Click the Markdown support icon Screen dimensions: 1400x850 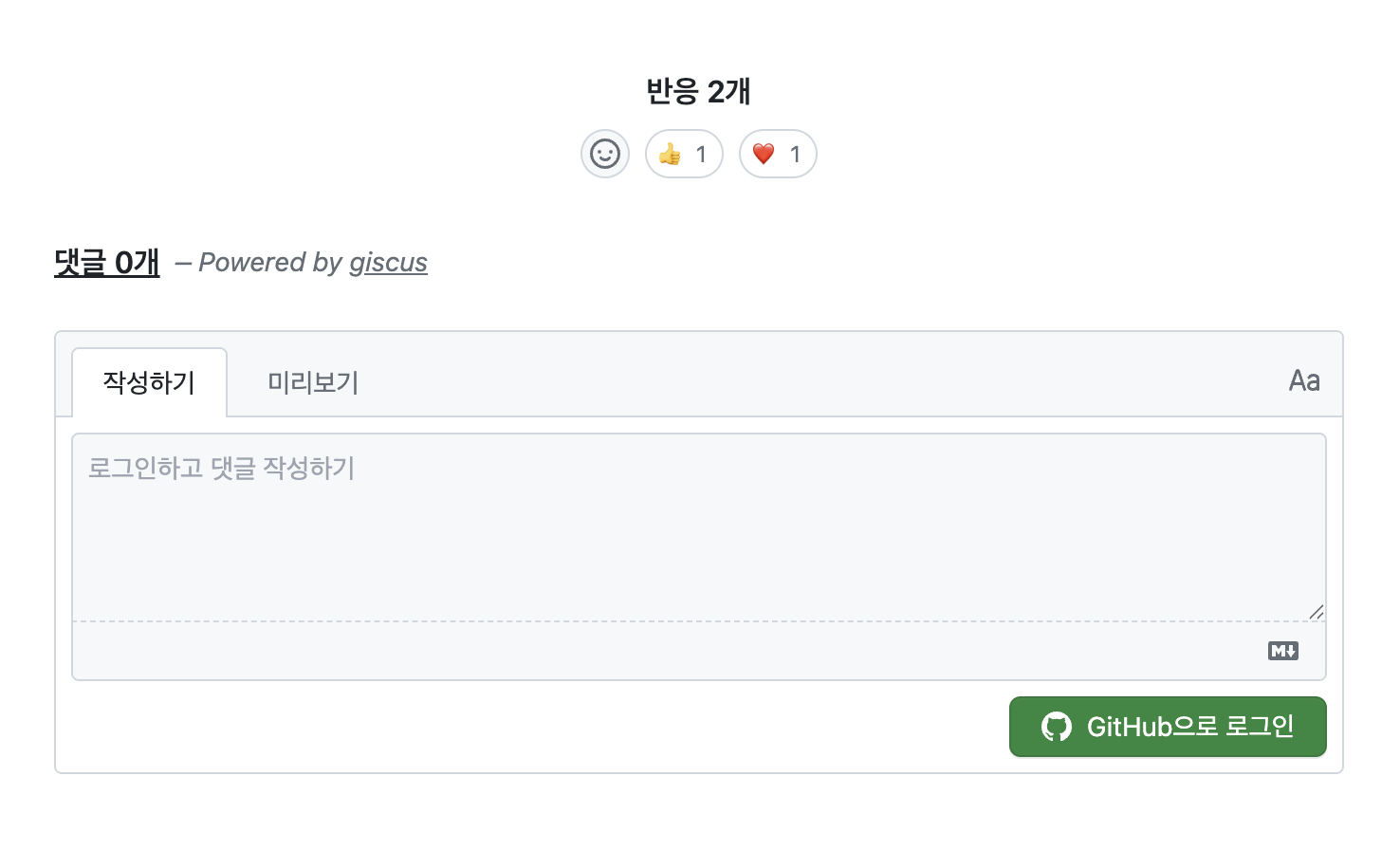[1282, 651]
